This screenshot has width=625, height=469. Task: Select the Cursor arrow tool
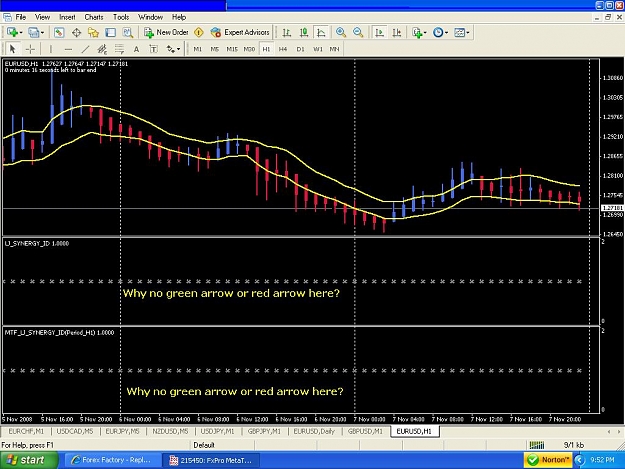pos(12,49)
